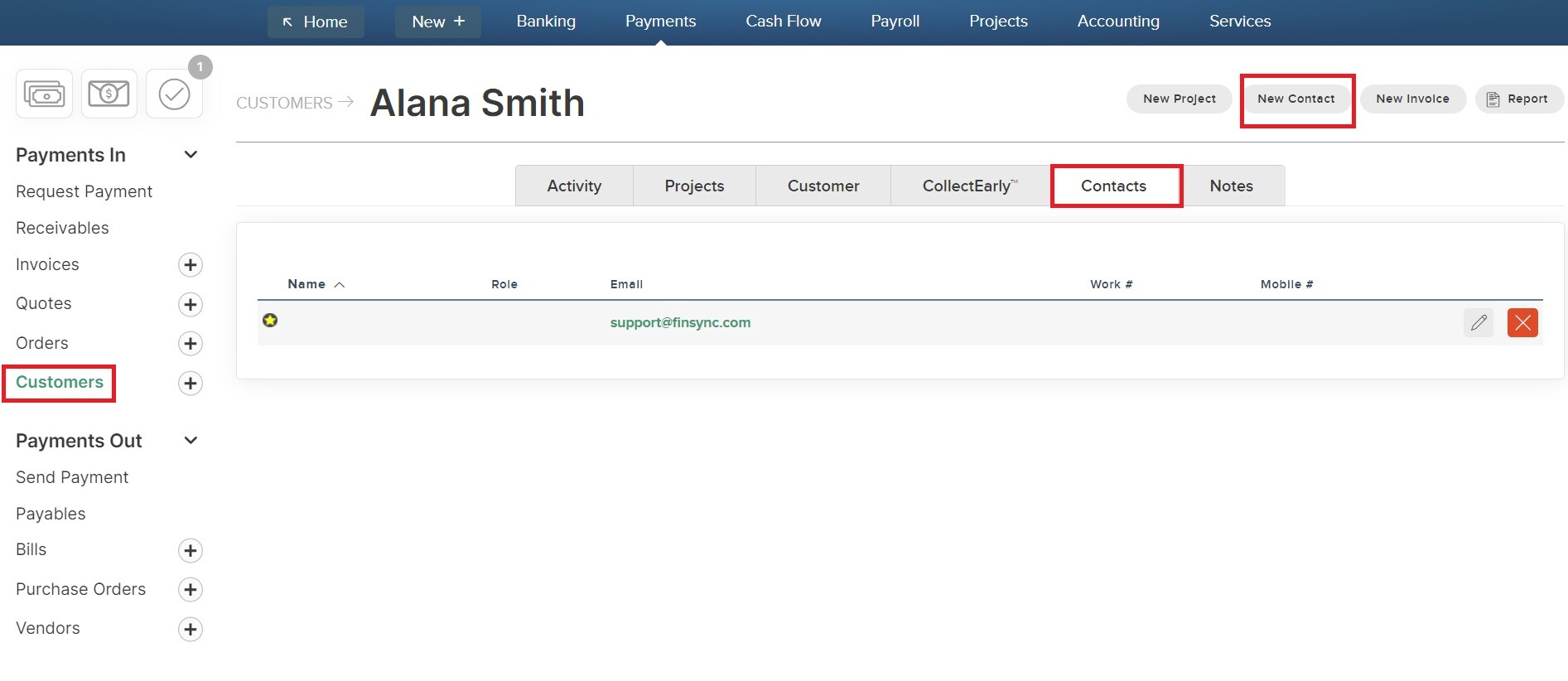
Task: Click the New Invoice button
Action: (x=1413, y=99)
